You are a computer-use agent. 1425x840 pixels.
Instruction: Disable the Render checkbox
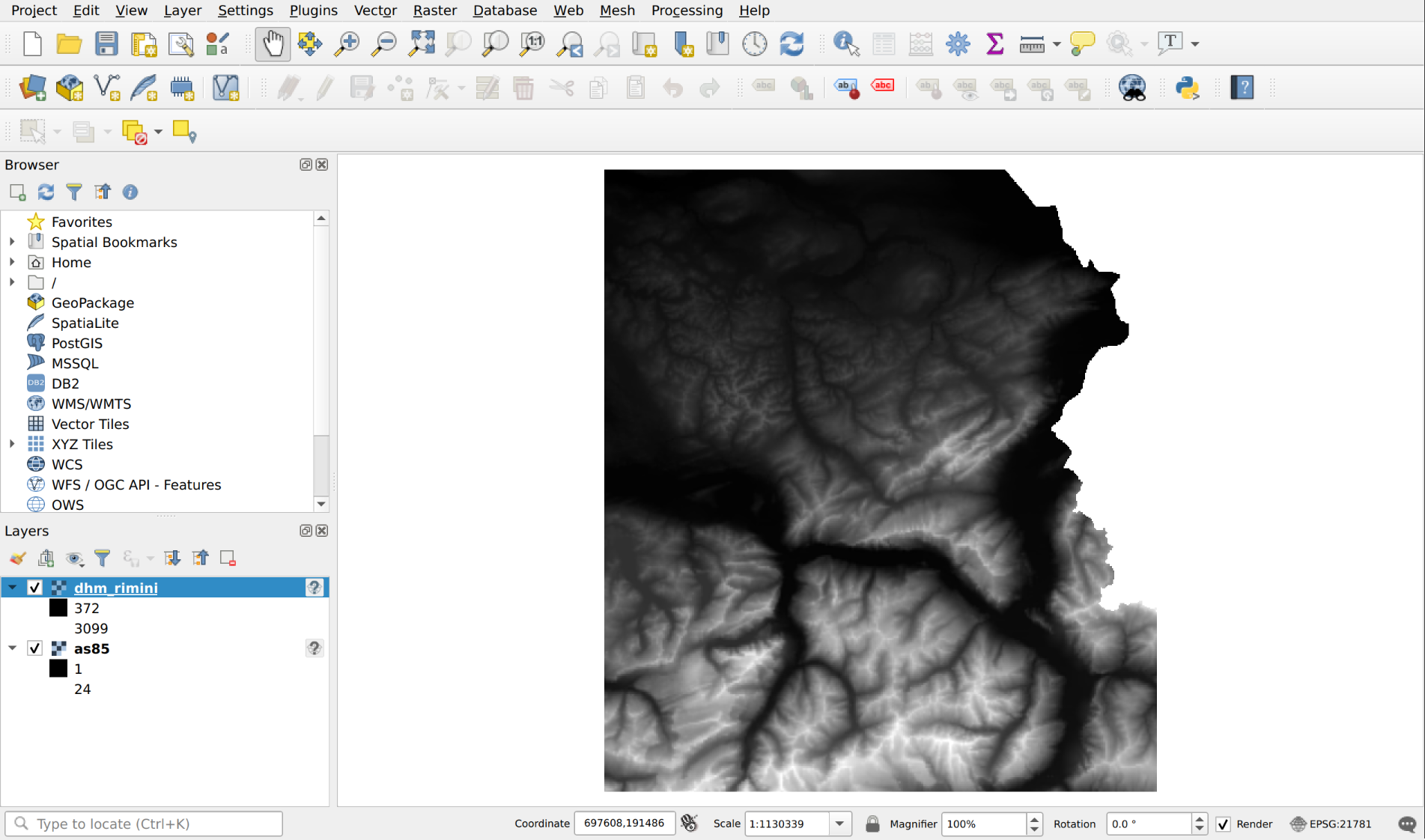[1223, 824]
